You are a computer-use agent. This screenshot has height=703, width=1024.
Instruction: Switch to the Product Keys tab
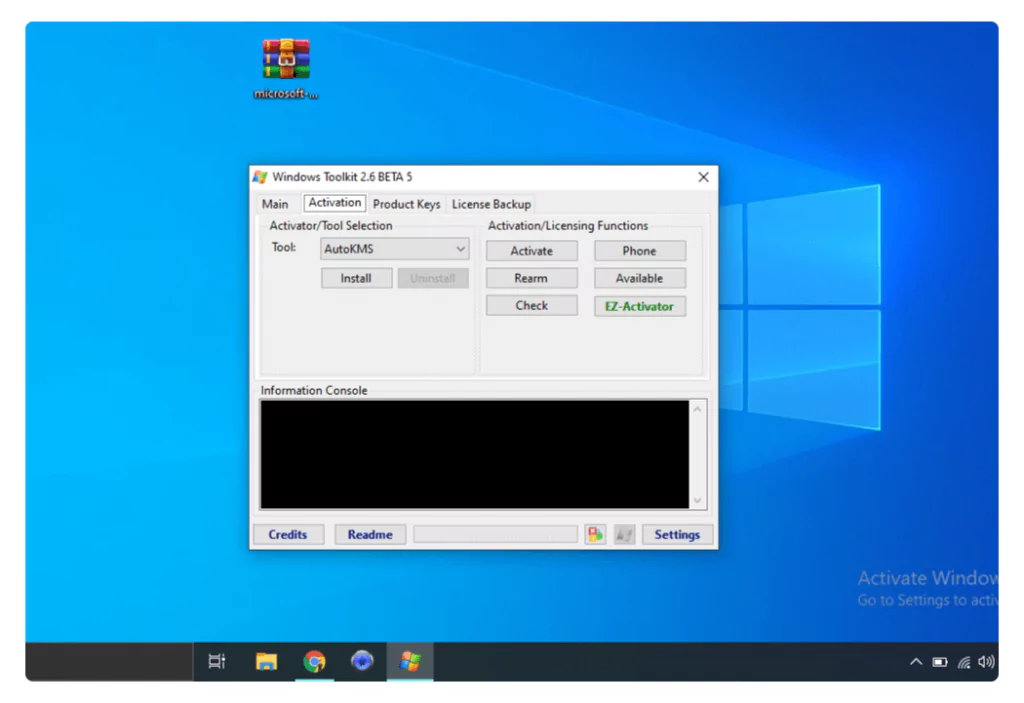click(x=406, y=203)
